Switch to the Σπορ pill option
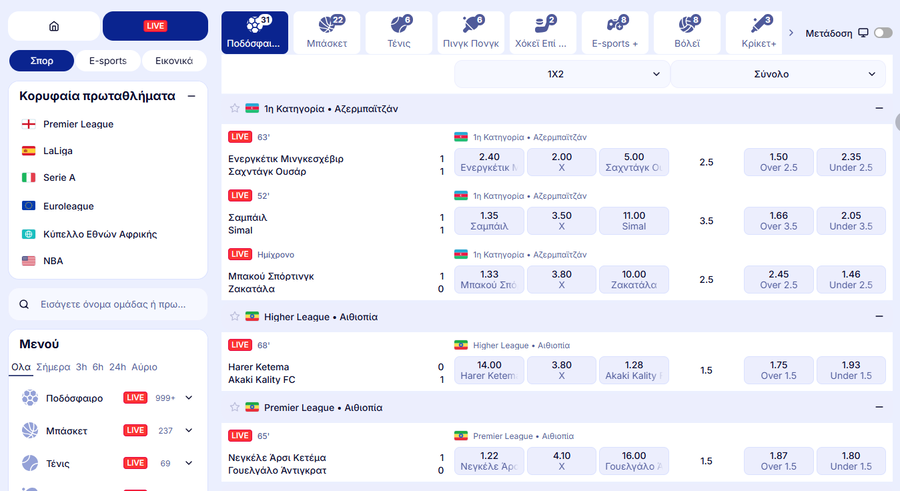 [42, 61]
